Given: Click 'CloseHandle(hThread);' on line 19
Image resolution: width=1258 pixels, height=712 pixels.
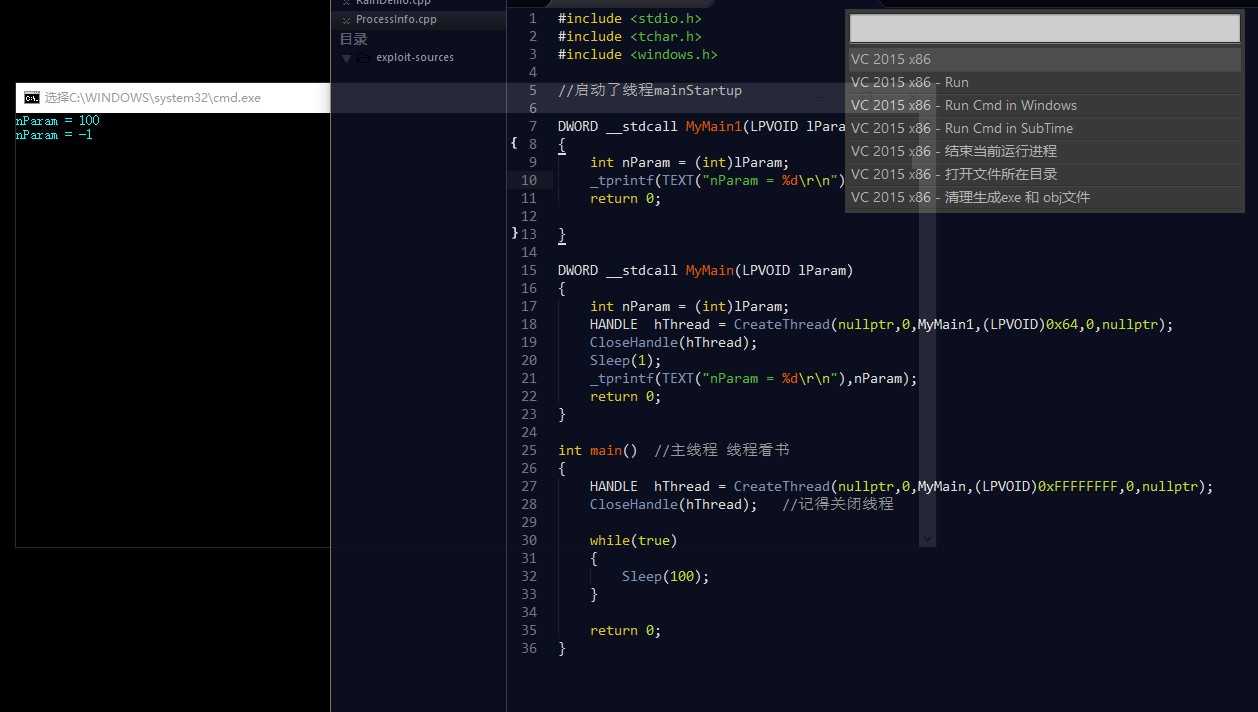Looking at the screenshot, I should pos(674,342).
